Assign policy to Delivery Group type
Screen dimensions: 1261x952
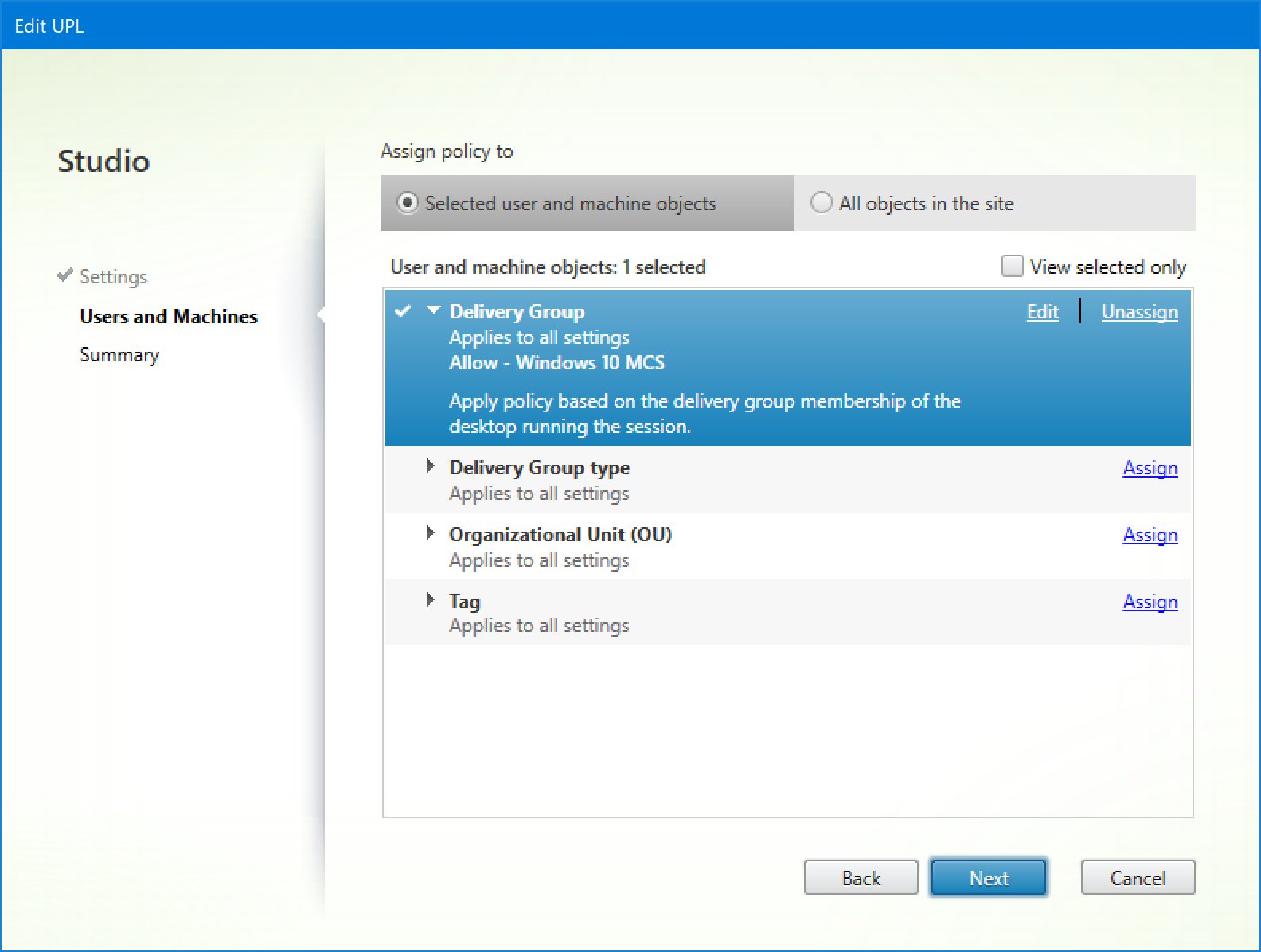tap(1150, 468)
